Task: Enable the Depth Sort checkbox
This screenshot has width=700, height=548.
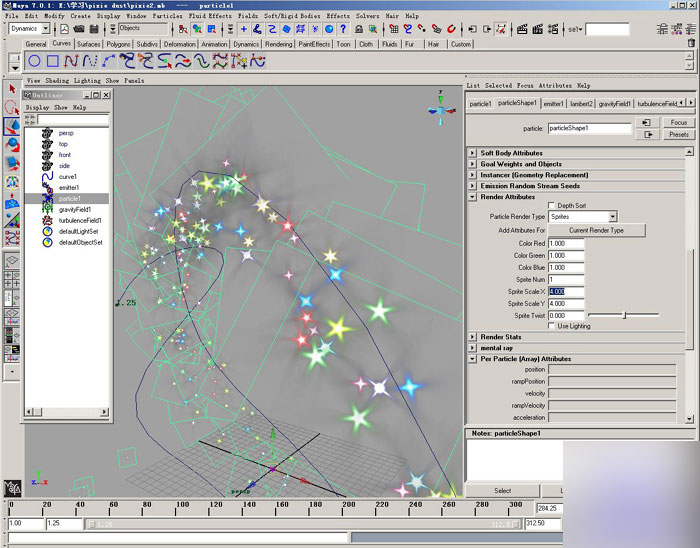Action: [550, 205]
